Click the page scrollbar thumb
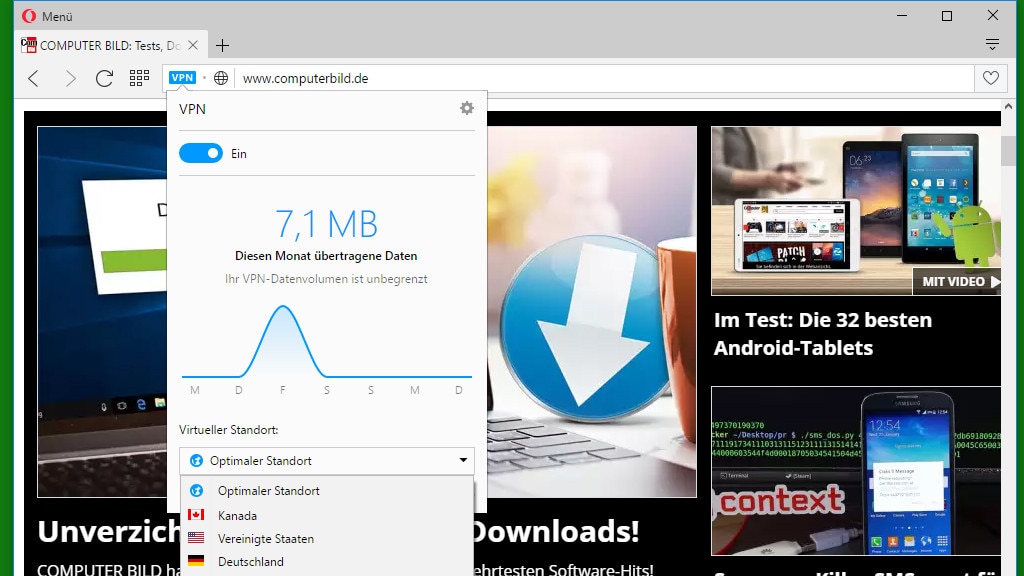The height and width of the screenshot is (576, 1024). coord(1008,150)
